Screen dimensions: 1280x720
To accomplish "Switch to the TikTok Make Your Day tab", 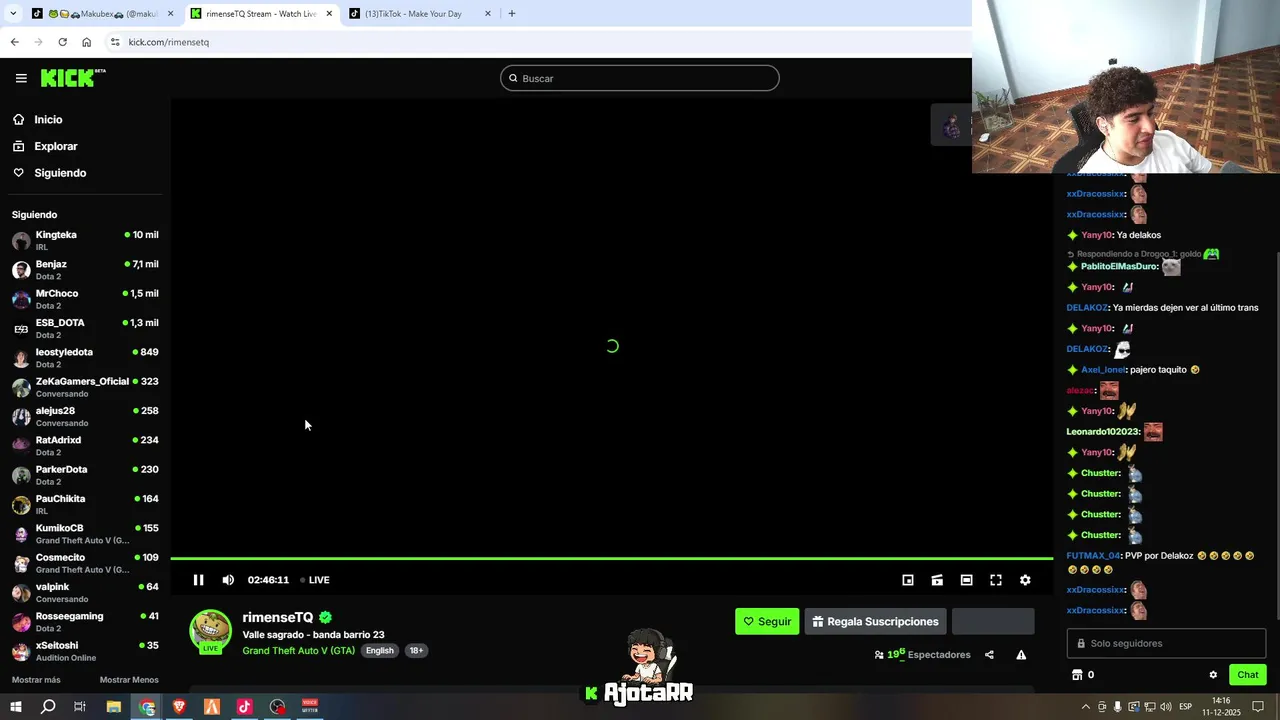I will [420, 14].
